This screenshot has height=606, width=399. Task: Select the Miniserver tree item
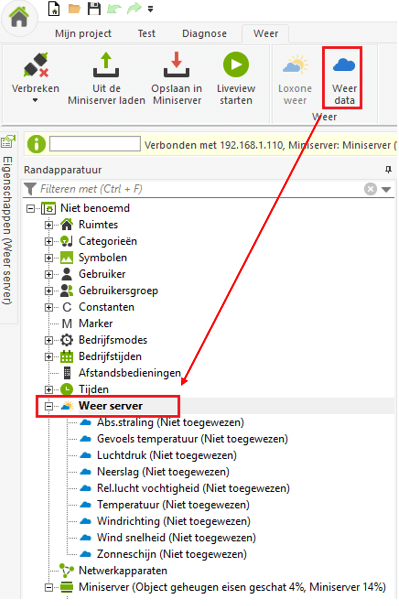point(232,587)
